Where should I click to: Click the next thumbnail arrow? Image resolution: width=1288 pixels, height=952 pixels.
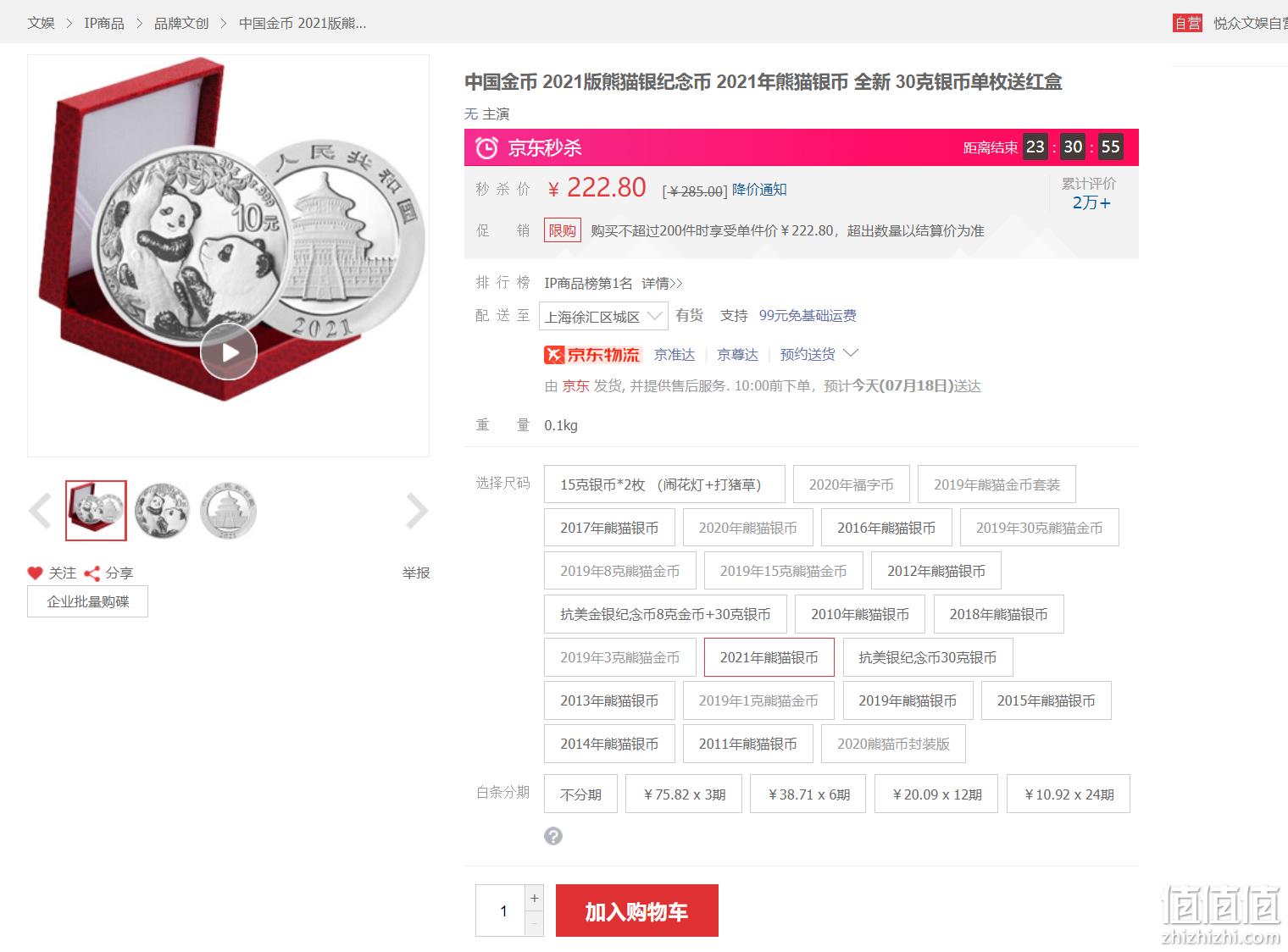(x=417, y=511)
